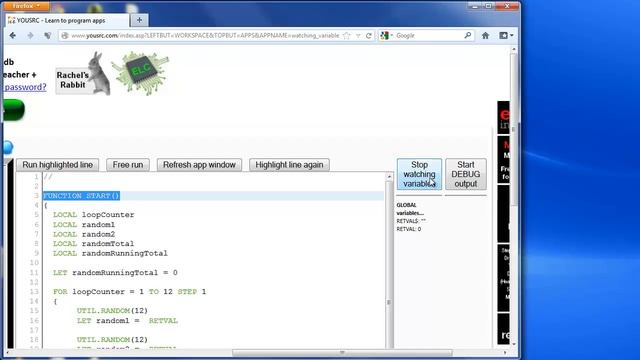Click the ELC chip logo

[141, 73]
